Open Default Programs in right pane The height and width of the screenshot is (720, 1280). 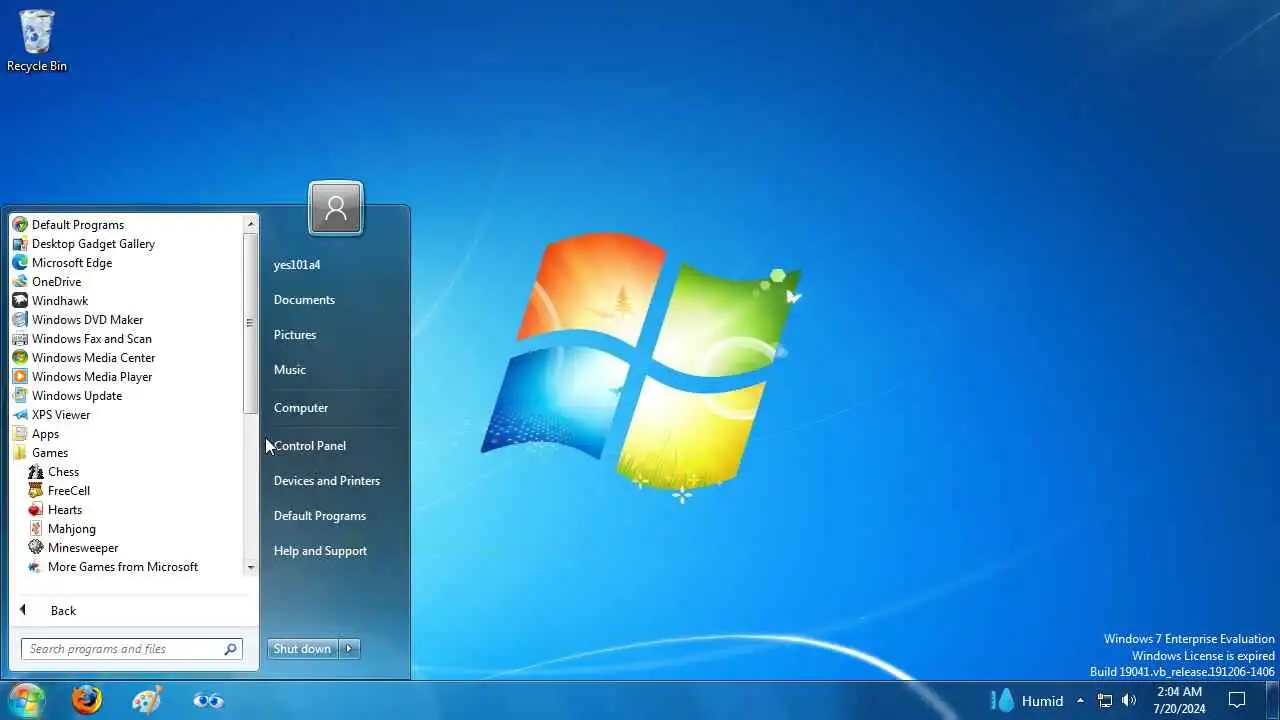point(320,516)
